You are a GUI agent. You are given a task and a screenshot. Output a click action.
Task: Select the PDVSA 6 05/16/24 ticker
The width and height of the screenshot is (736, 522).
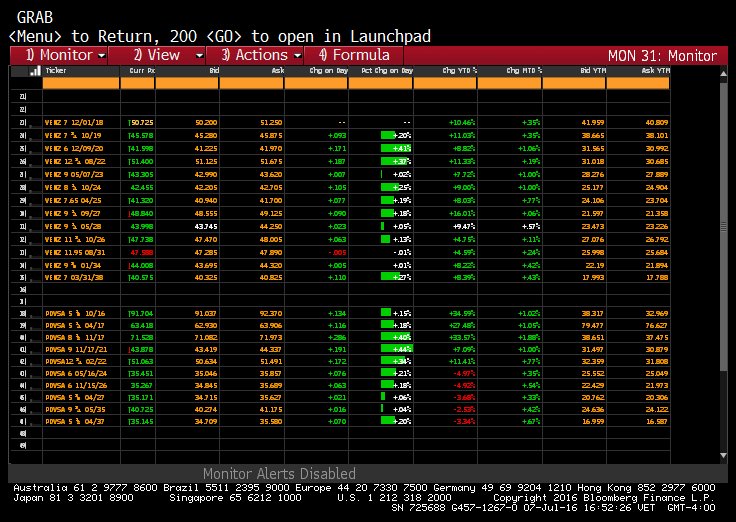coord(76,374)
